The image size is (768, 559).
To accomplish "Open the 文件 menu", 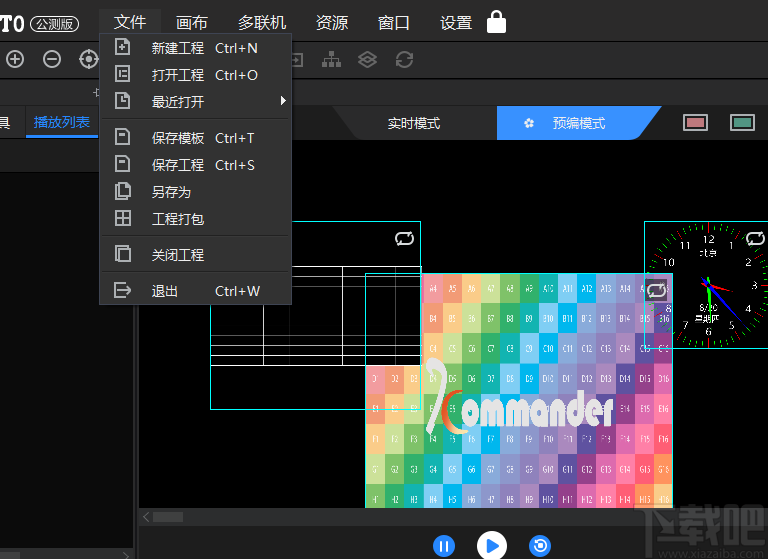I will pyautogui.click(x=130, y=22).
